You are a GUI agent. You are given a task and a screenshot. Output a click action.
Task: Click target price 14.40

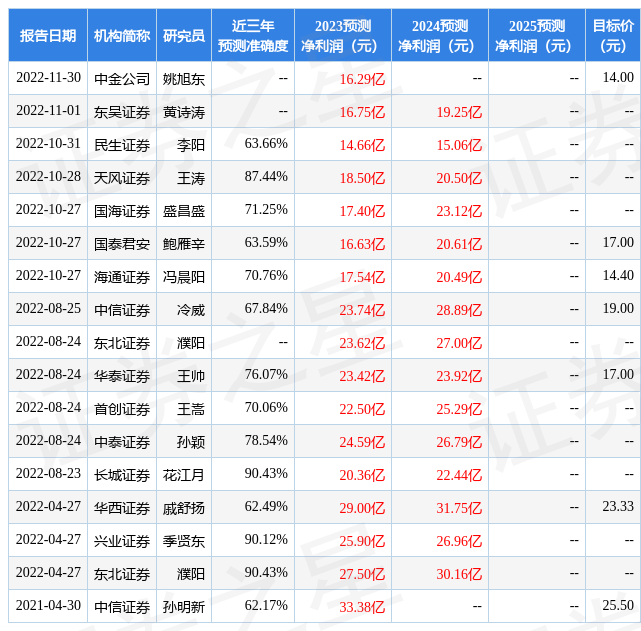[x=618, y=276]
